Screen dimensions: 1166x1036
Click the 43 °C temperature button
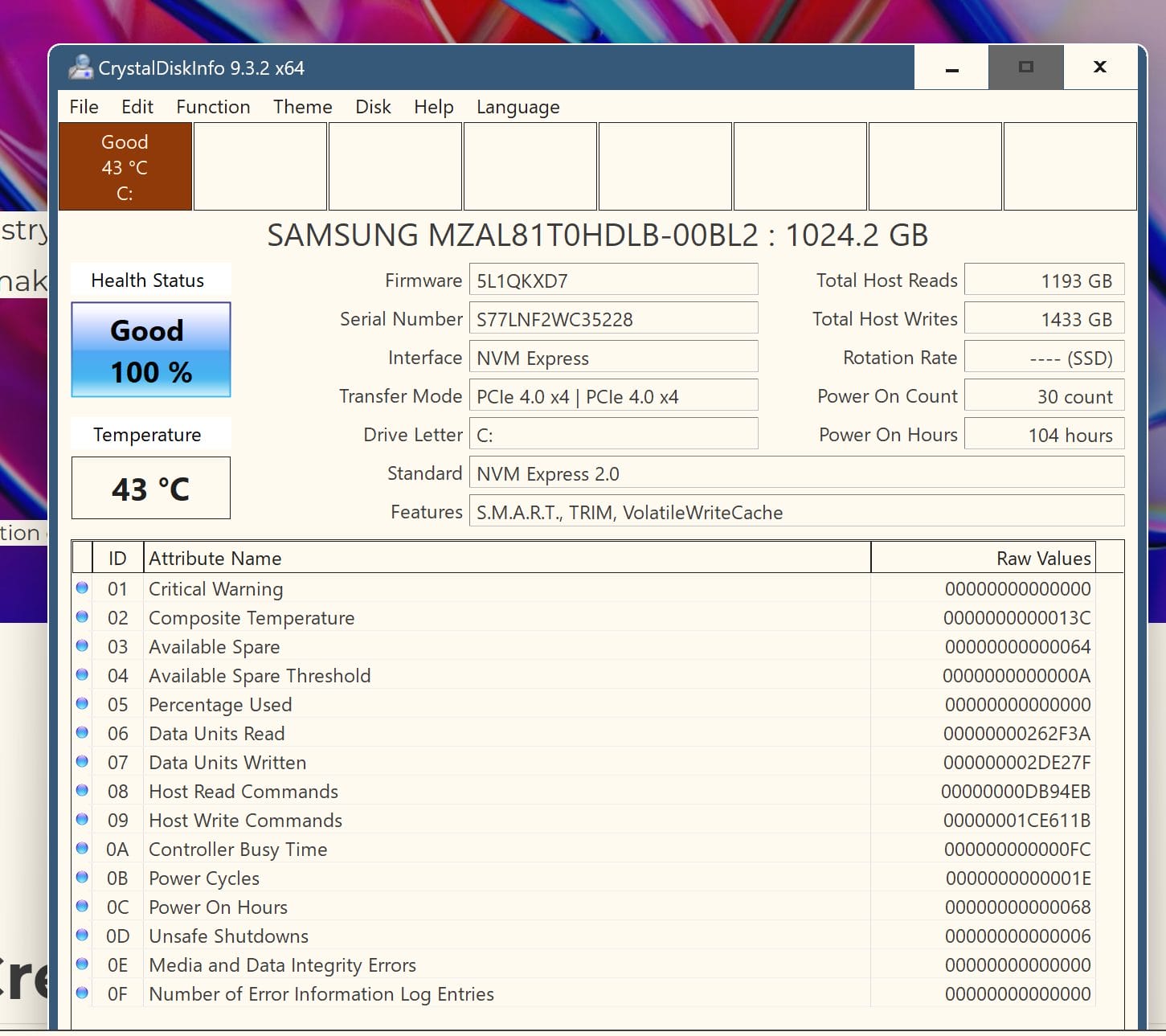click(x=151, y=488)
